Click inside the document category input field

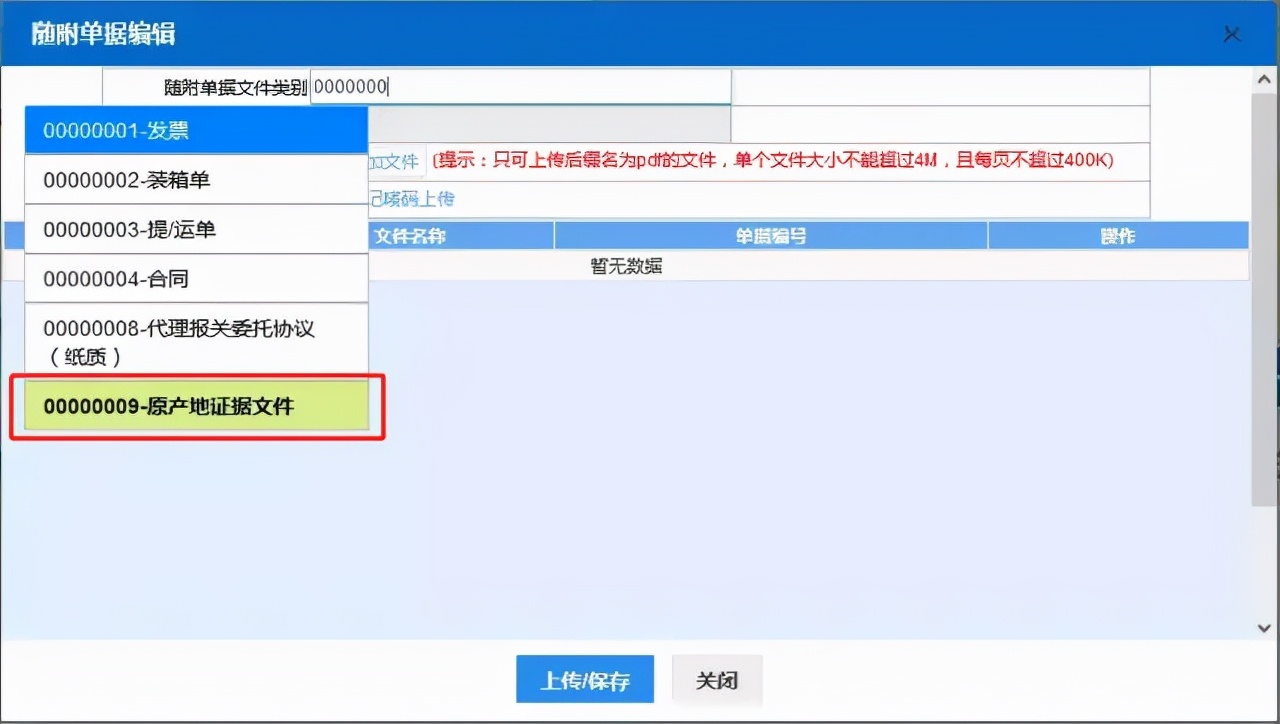coord(520,86)
